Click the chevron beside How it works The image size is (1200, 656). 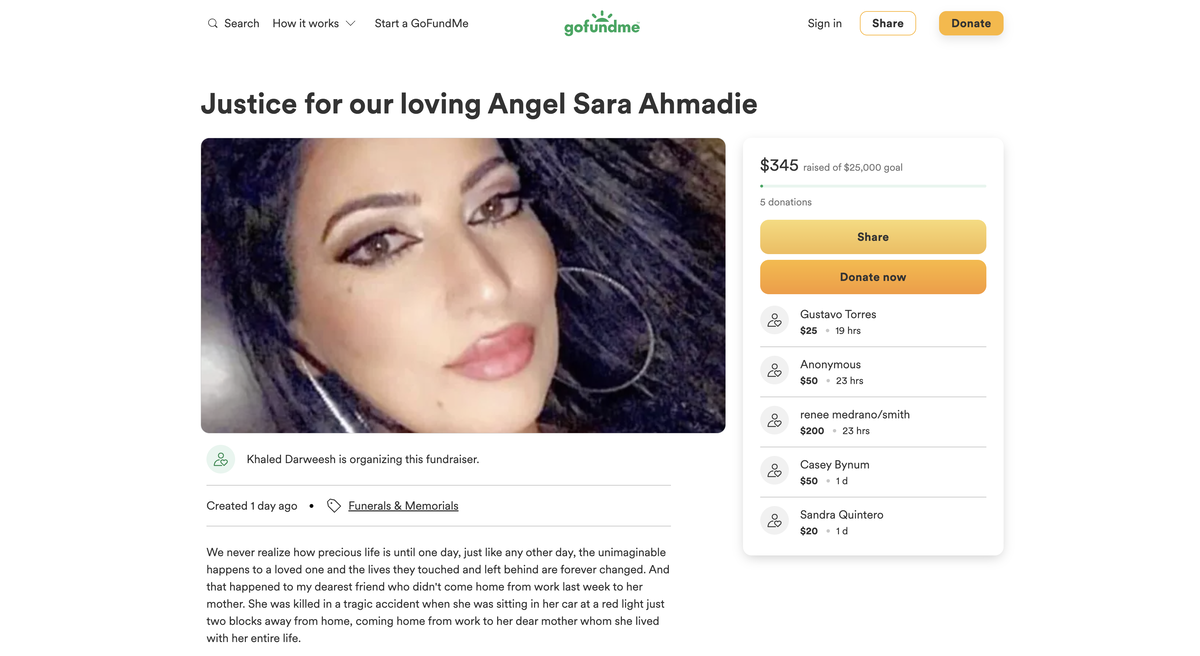pyautogui.click(x=350, y=23)
